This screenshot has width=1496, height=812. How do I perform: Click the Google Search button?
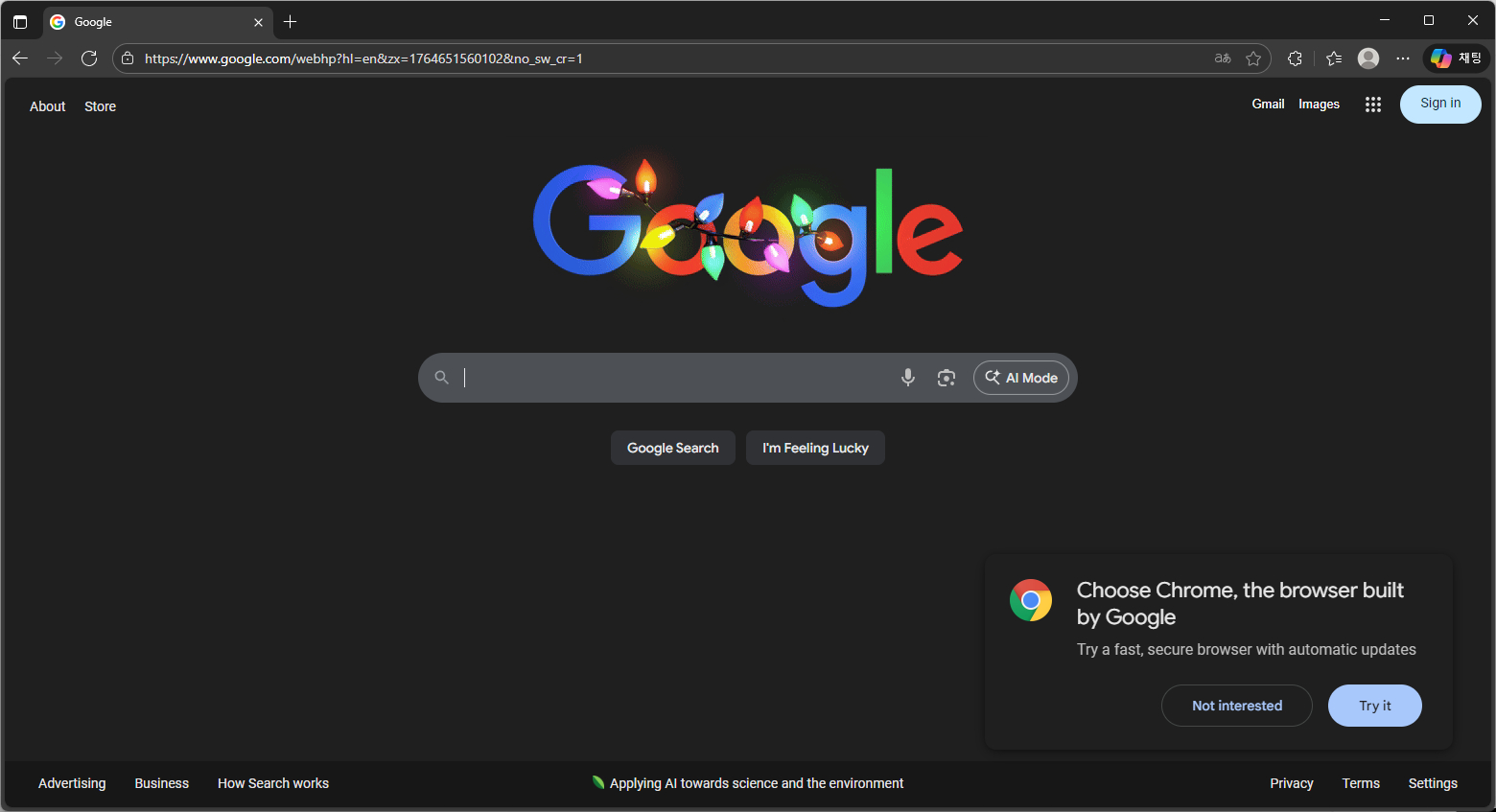tap(673, 448)
